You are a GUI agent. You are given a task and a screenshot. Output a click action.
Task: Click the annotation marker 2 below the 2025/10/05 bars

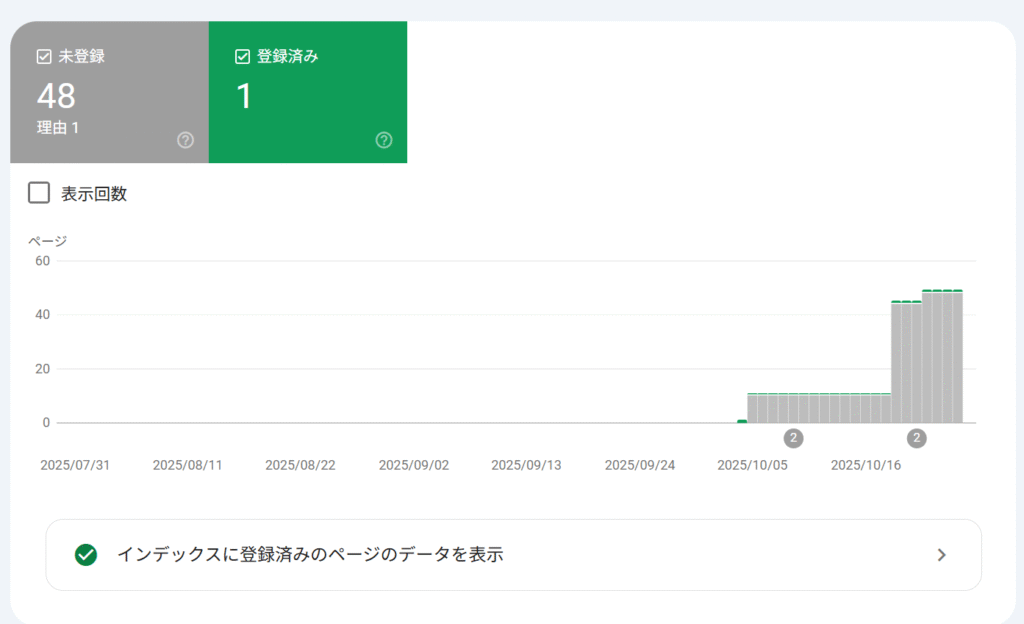tap(793, 438)
